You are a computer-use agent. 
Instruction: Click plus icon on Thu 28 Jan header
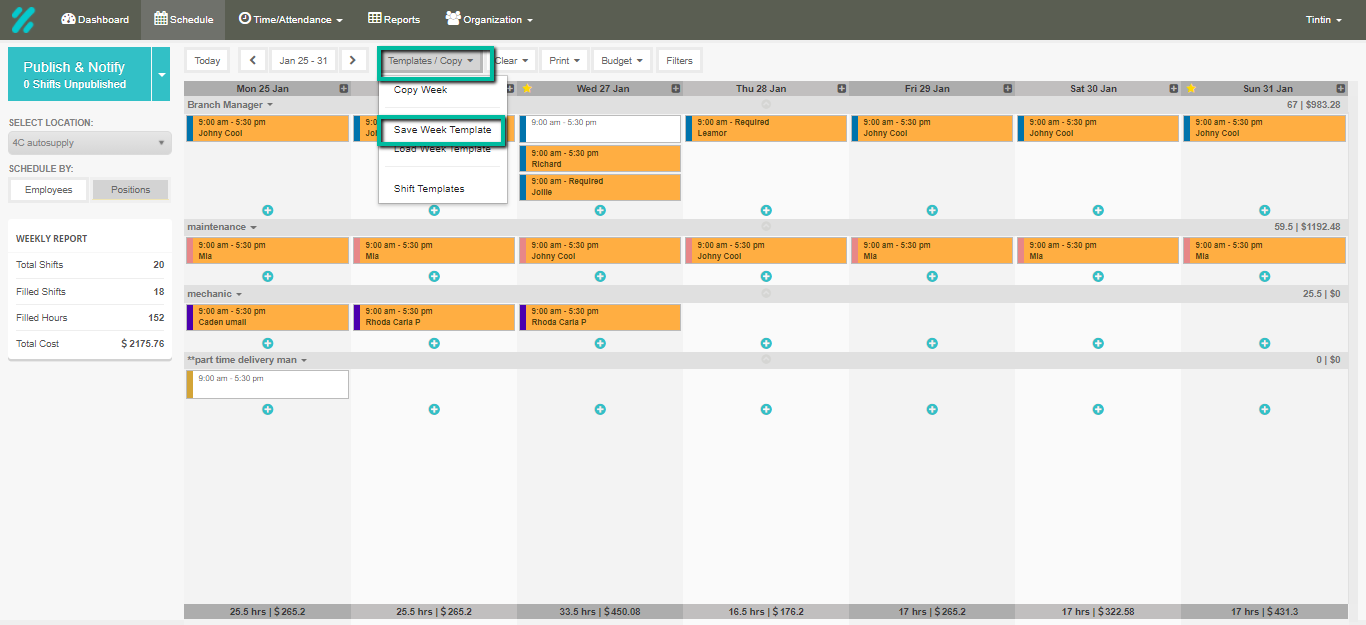(841, 88)
